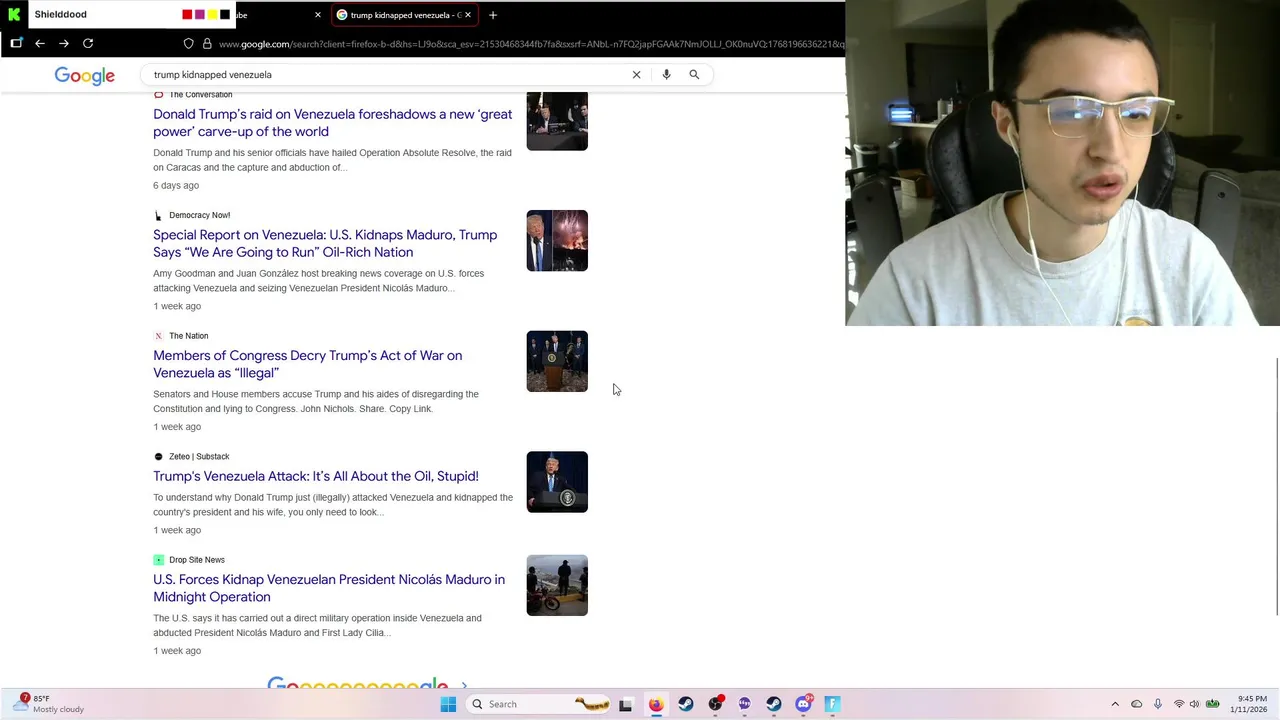
Task: Close the 'trump kidnapped venezuela' tab
Action: [x=467, y=15]
